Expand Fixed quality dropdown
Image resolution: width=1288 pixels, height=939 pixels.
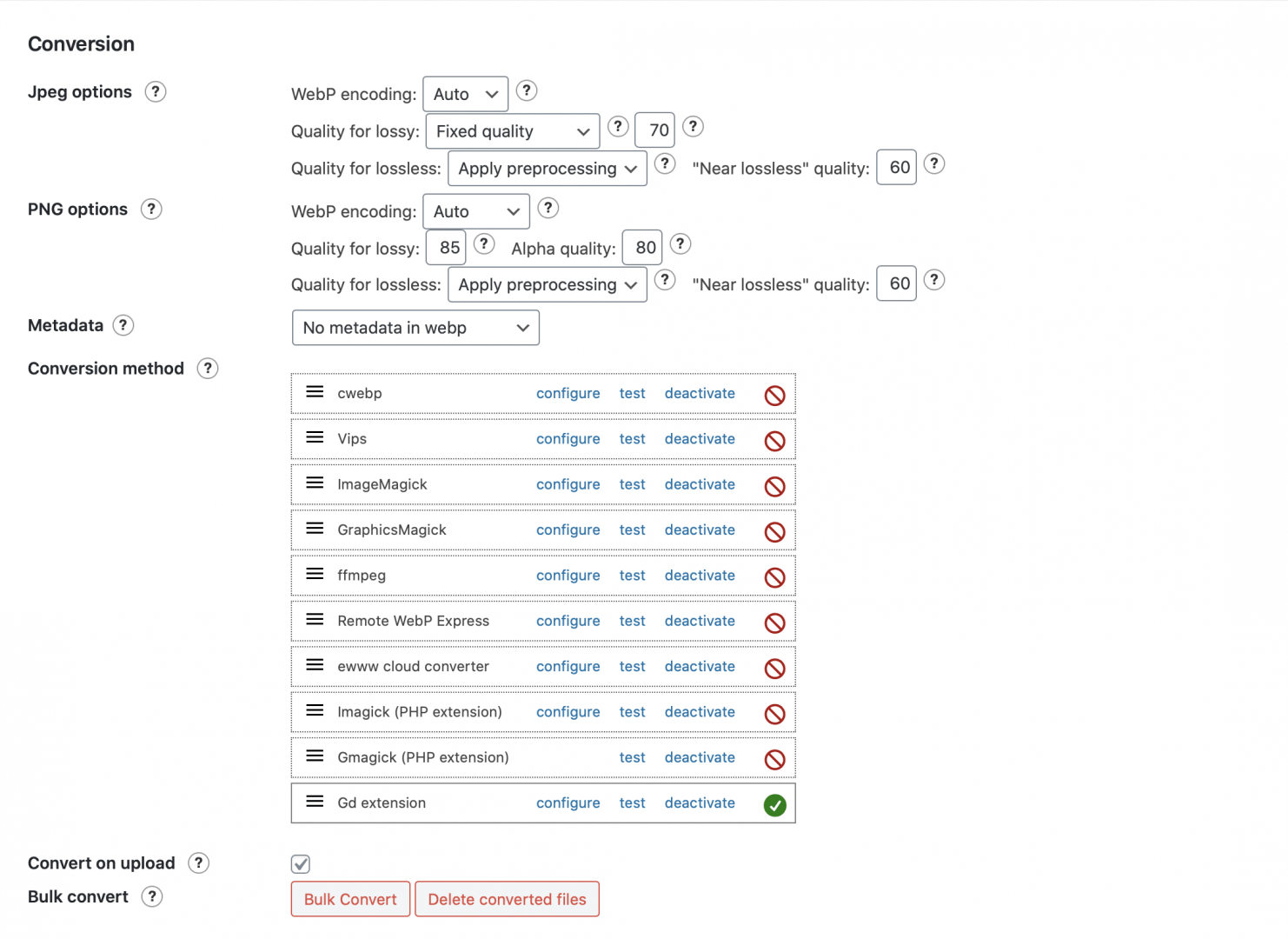click(x=513, y=131)
